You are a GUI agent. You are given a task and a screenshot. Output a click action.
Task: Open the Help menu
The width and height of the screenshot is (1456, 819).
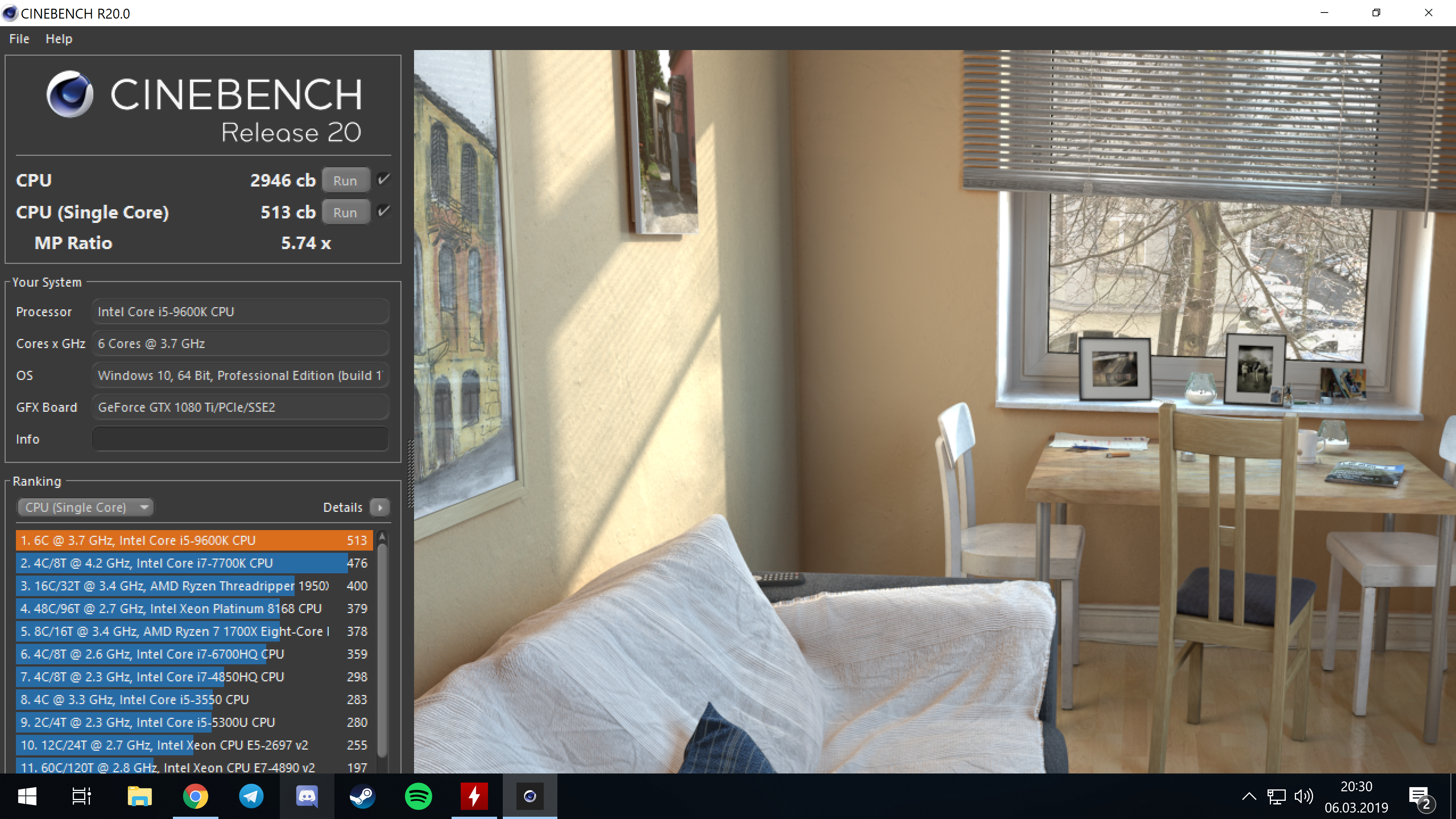[x=59, y=39]
